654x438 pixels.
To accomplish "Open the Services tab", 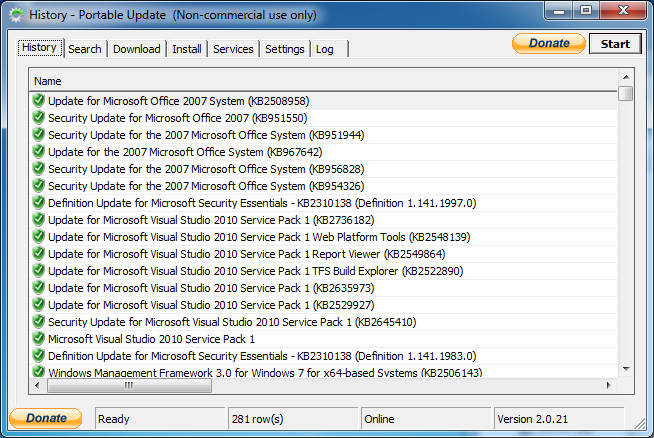I will (233, 49).
